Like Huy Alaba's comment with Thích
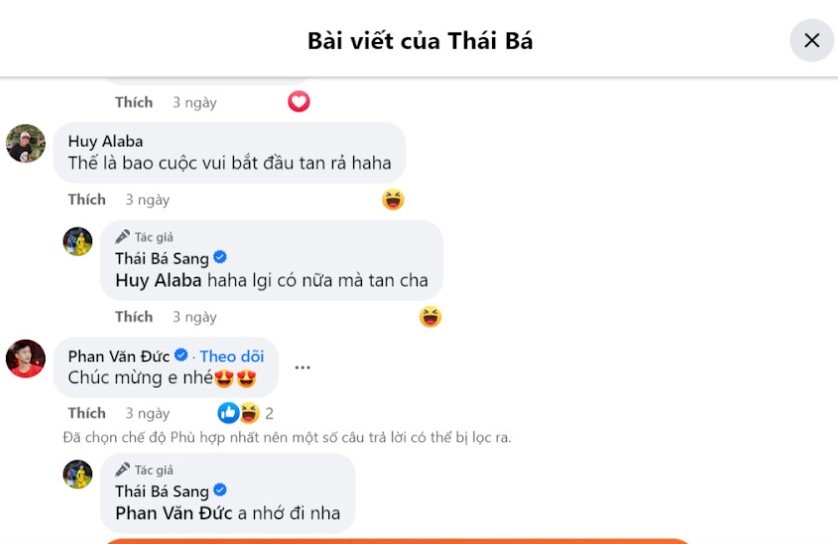The image size is (838, 544). pos(87,199)
